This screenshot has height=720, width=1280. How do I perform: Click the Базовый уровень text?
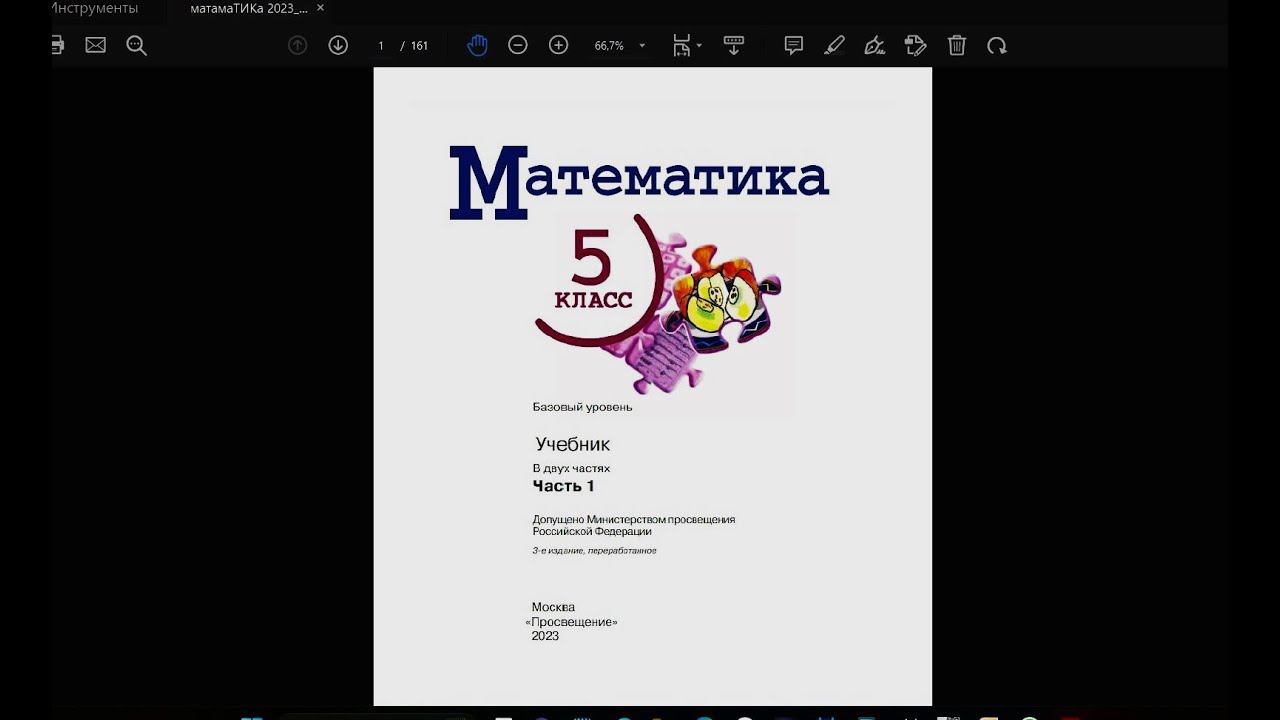tap(582, 407)
